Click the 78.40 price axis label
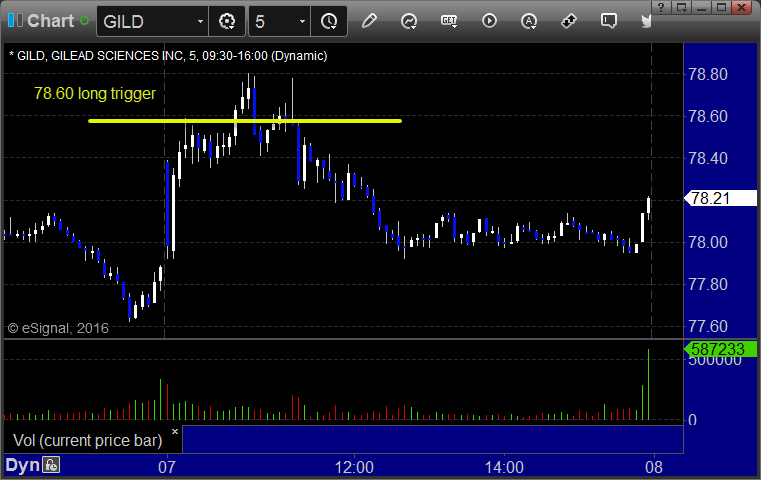This screenshot has height=480, width=761. coord(708,158)
